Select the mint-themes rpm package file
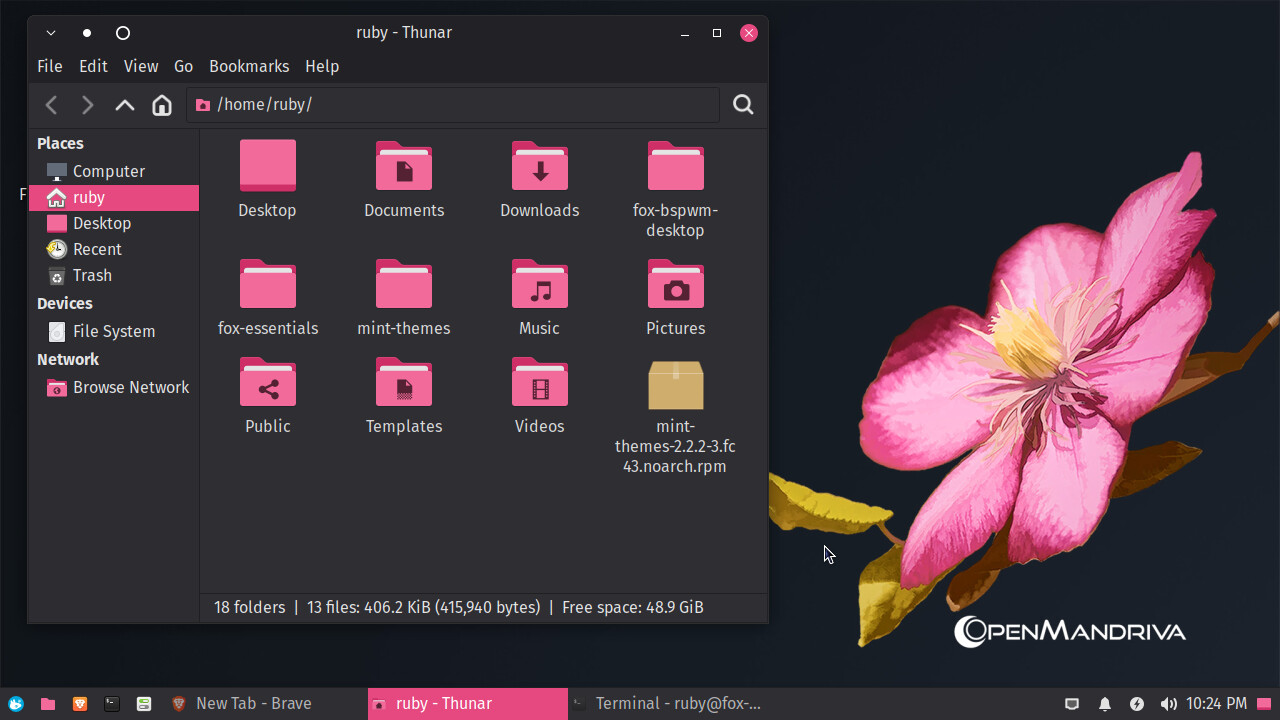Screen dimensions: 1280x720 click(x=676, y=386)
